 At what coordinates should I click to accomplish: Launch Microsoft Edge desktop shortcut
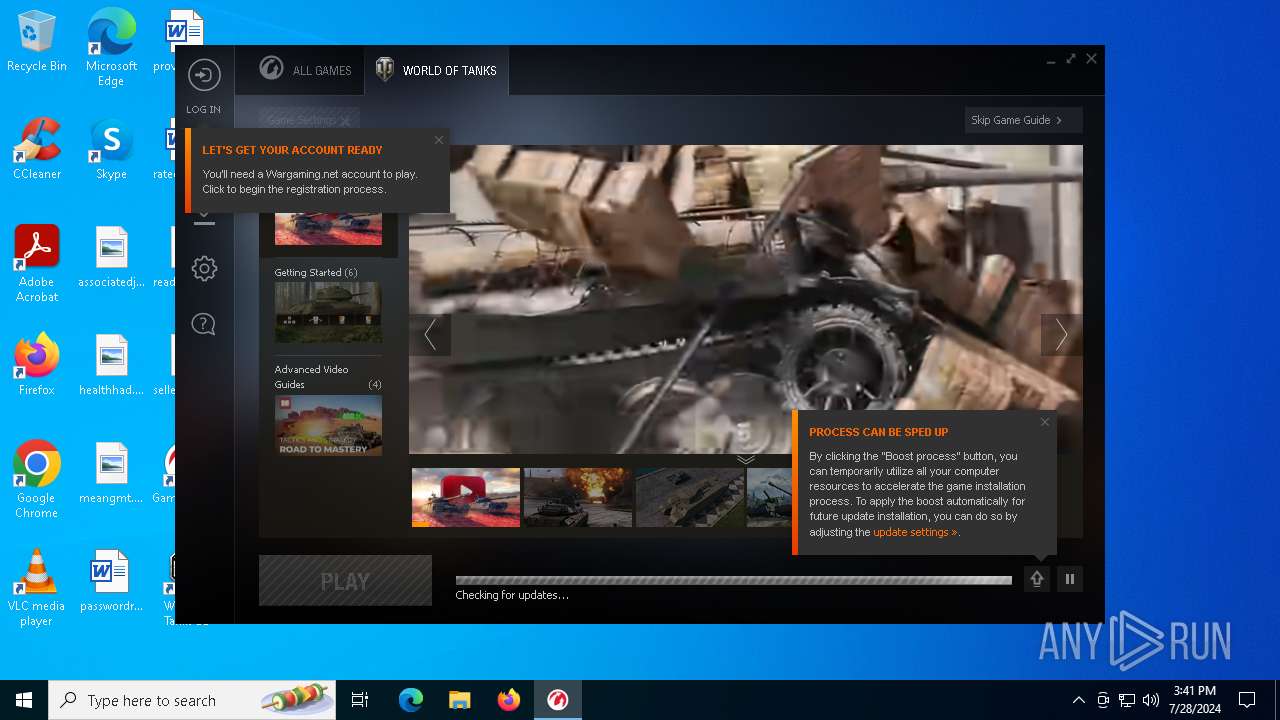pos(111,47)
